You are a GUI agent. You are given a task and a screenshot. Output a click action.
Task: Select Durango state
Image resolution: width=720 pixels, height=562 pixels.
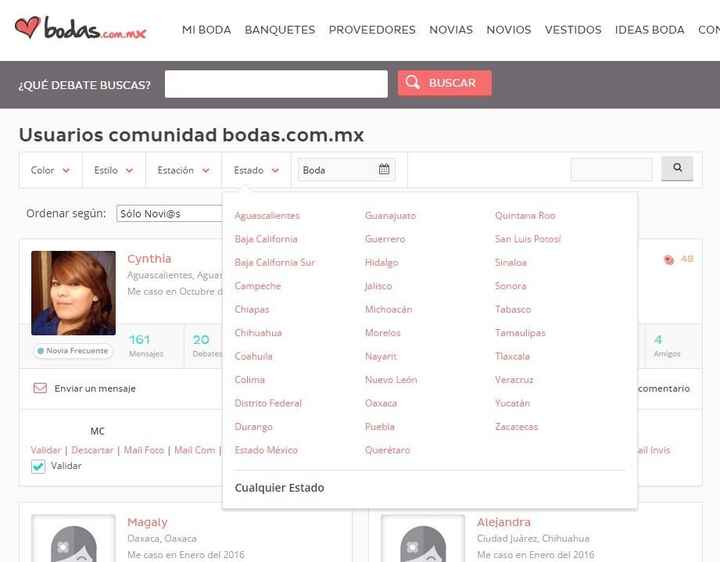253,427
